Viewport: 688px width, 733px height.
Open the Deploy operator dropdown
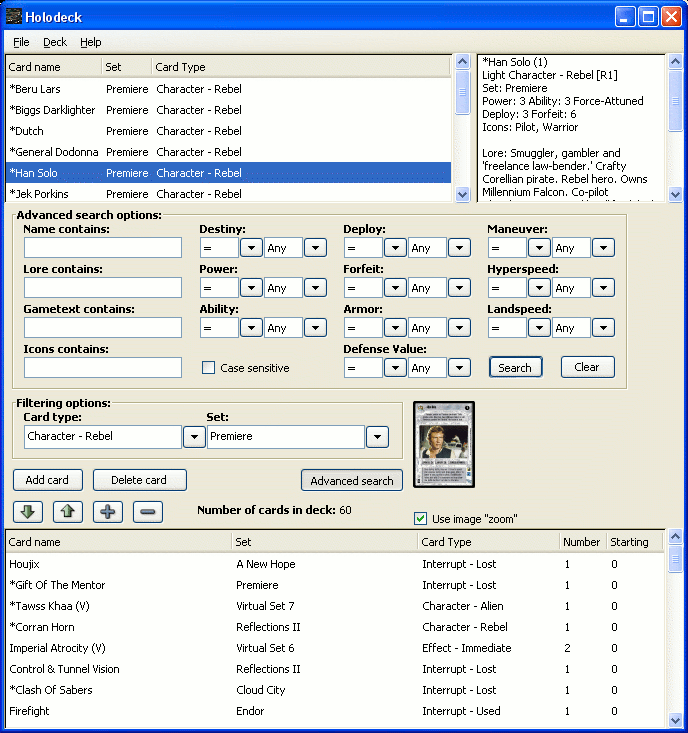coord(395,248)
